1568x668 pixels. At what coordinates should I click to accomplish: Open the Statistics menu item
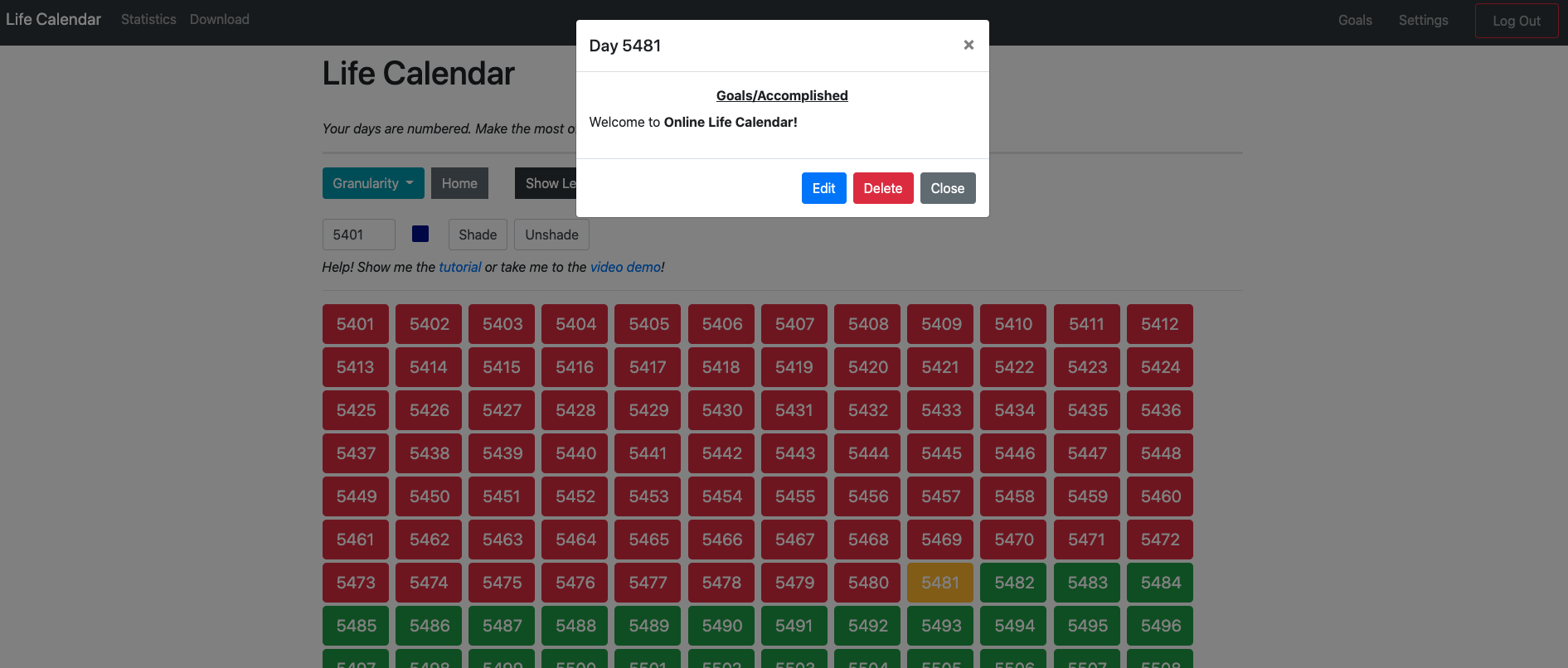tap(148, 19)
